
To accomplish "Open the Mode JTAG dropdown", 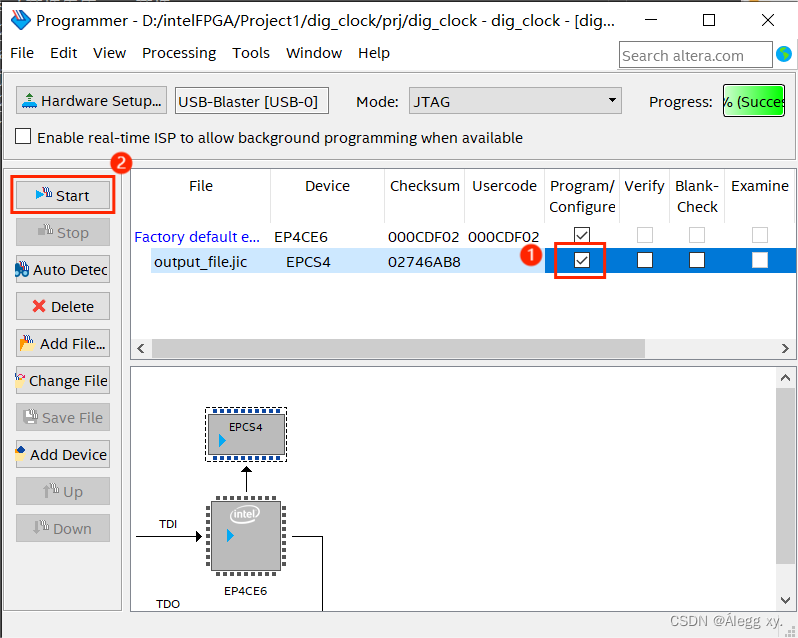I will tap(515, 101).
